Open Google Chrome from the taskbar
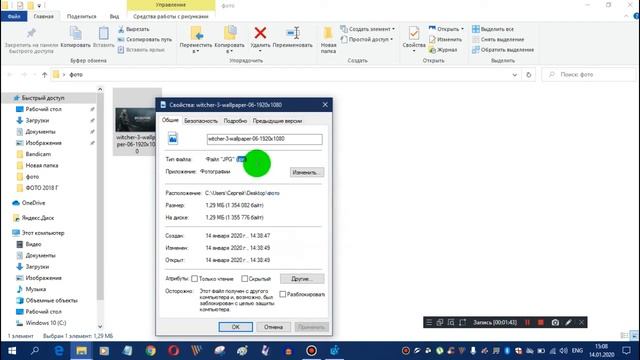640x360 pixels. (x=151, y=351)
